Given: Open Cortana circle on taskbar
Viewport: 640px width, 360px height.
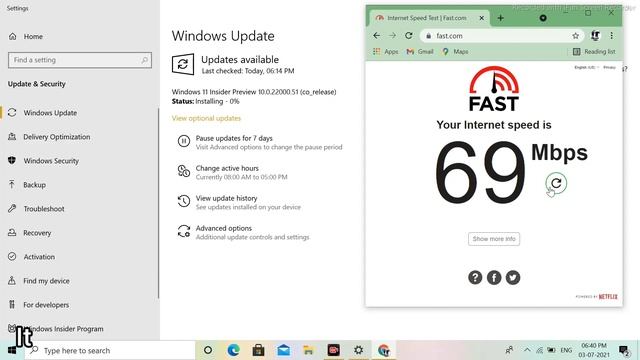Looking at the screenshot, I should (208, 350).
